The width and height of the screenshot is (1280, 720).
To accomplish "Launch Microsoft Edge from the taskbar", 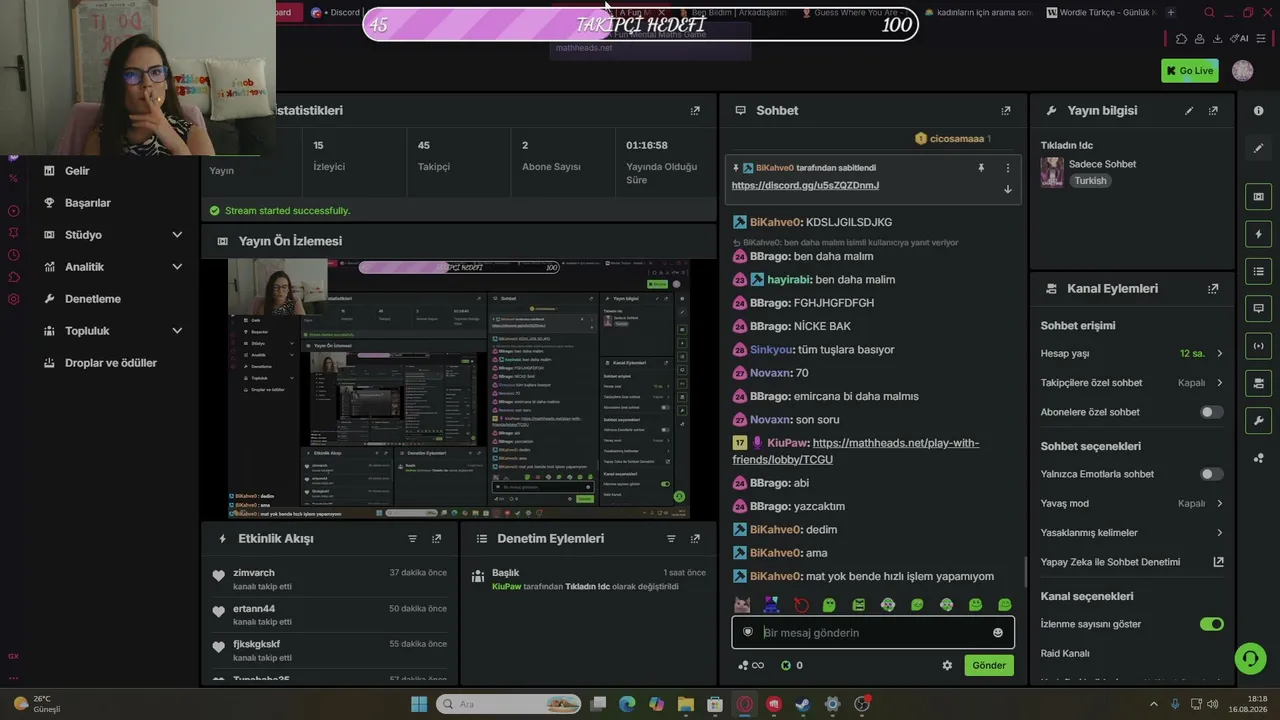I will tap(627, 704).
